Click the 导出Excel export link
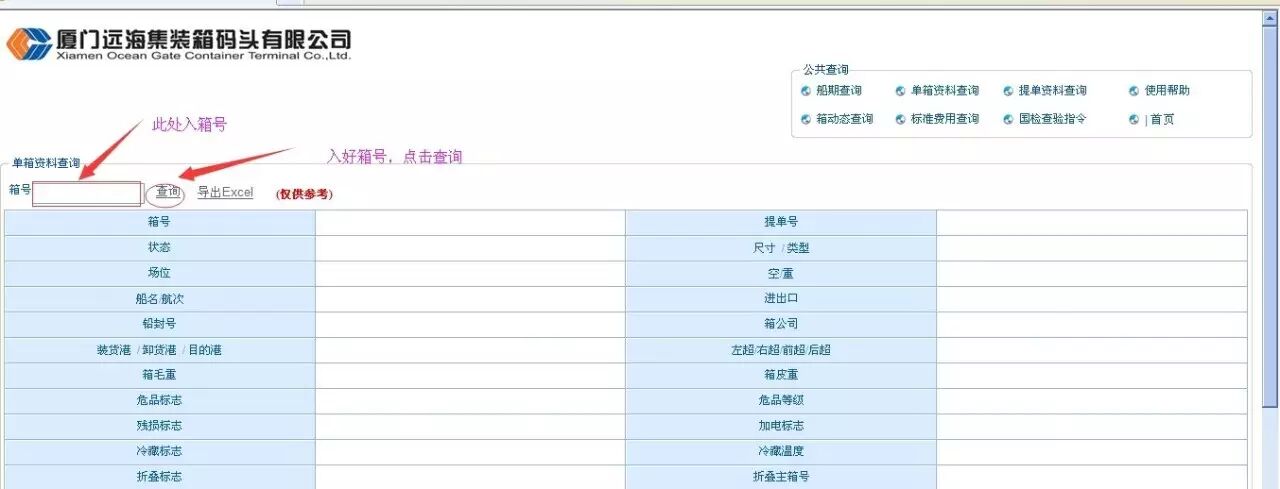1280x489 pixels. (x=225, y=192)
